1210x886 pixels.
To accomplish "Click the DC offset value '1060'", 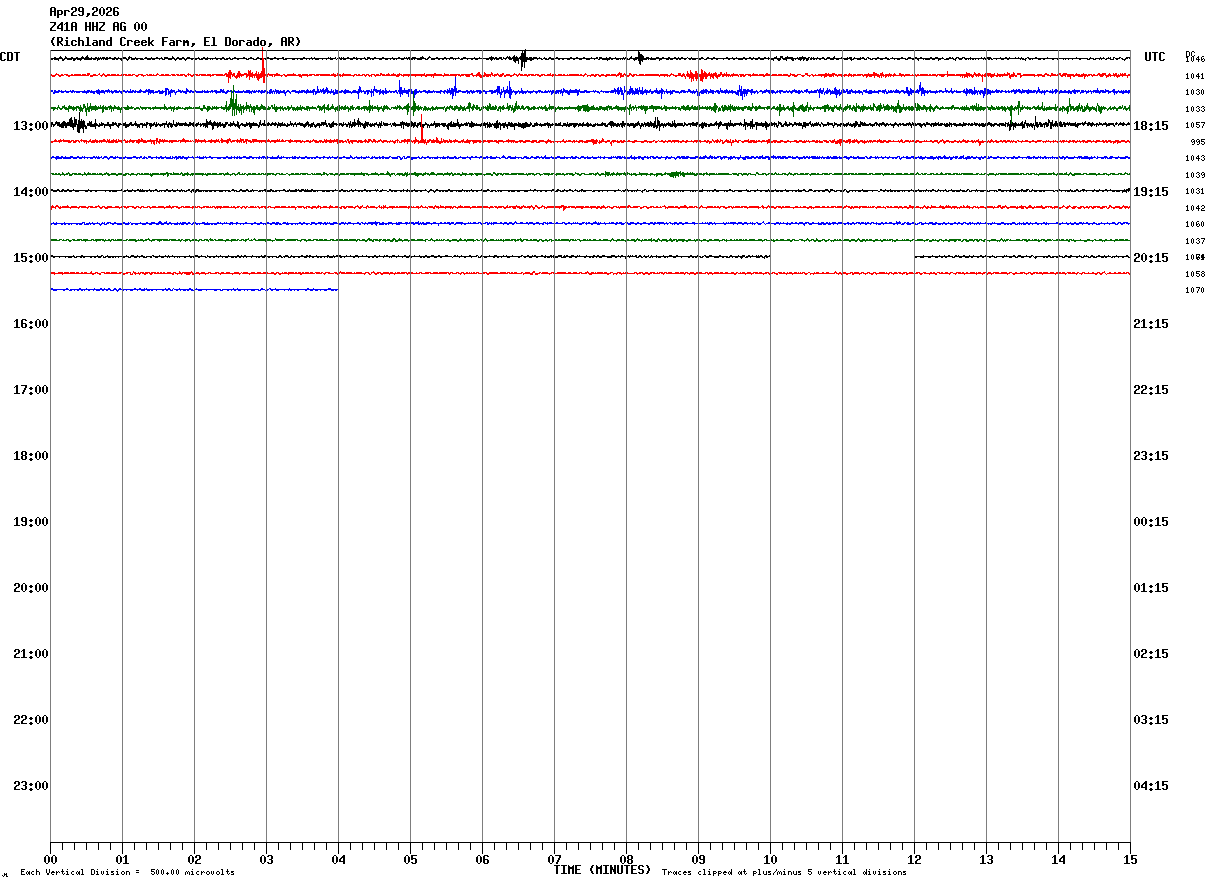I will pos(1195,224).
